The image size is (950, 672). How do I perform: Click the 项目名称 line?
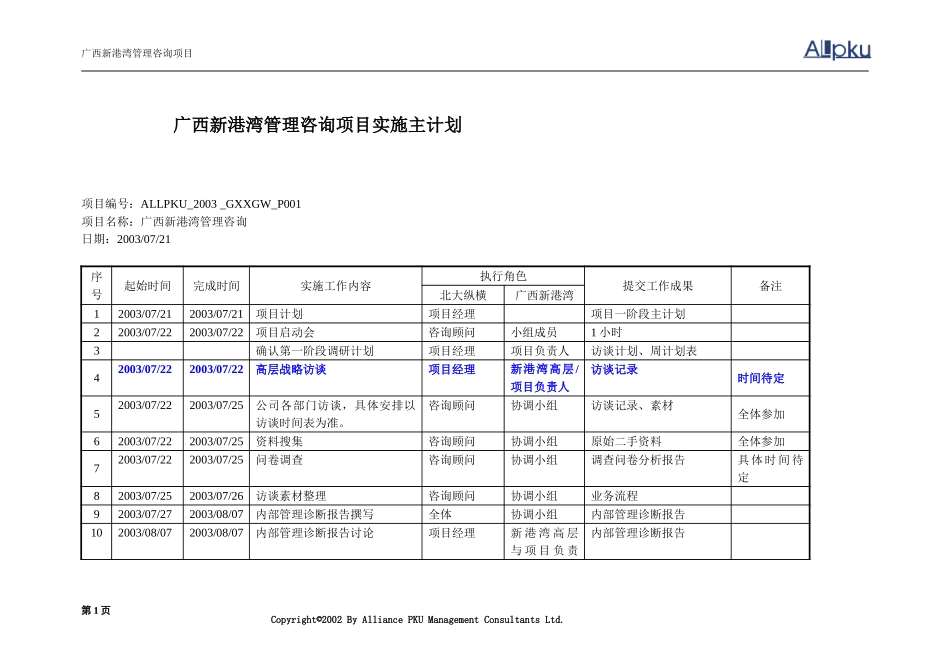coord(164,222)
